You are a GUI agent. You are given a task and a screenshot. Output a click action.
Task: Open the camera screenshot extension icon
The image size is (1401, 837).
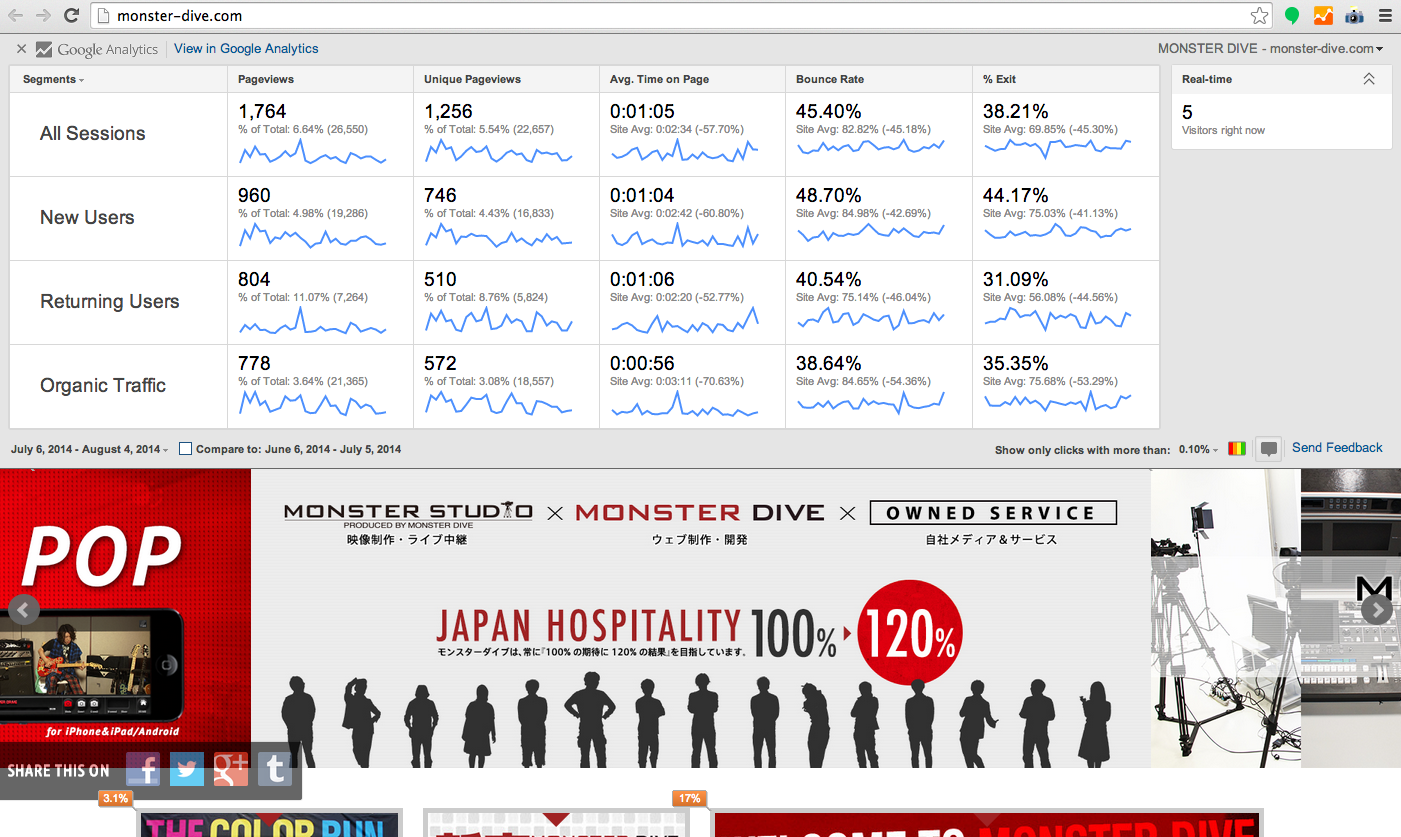[x=1354, y=16]
